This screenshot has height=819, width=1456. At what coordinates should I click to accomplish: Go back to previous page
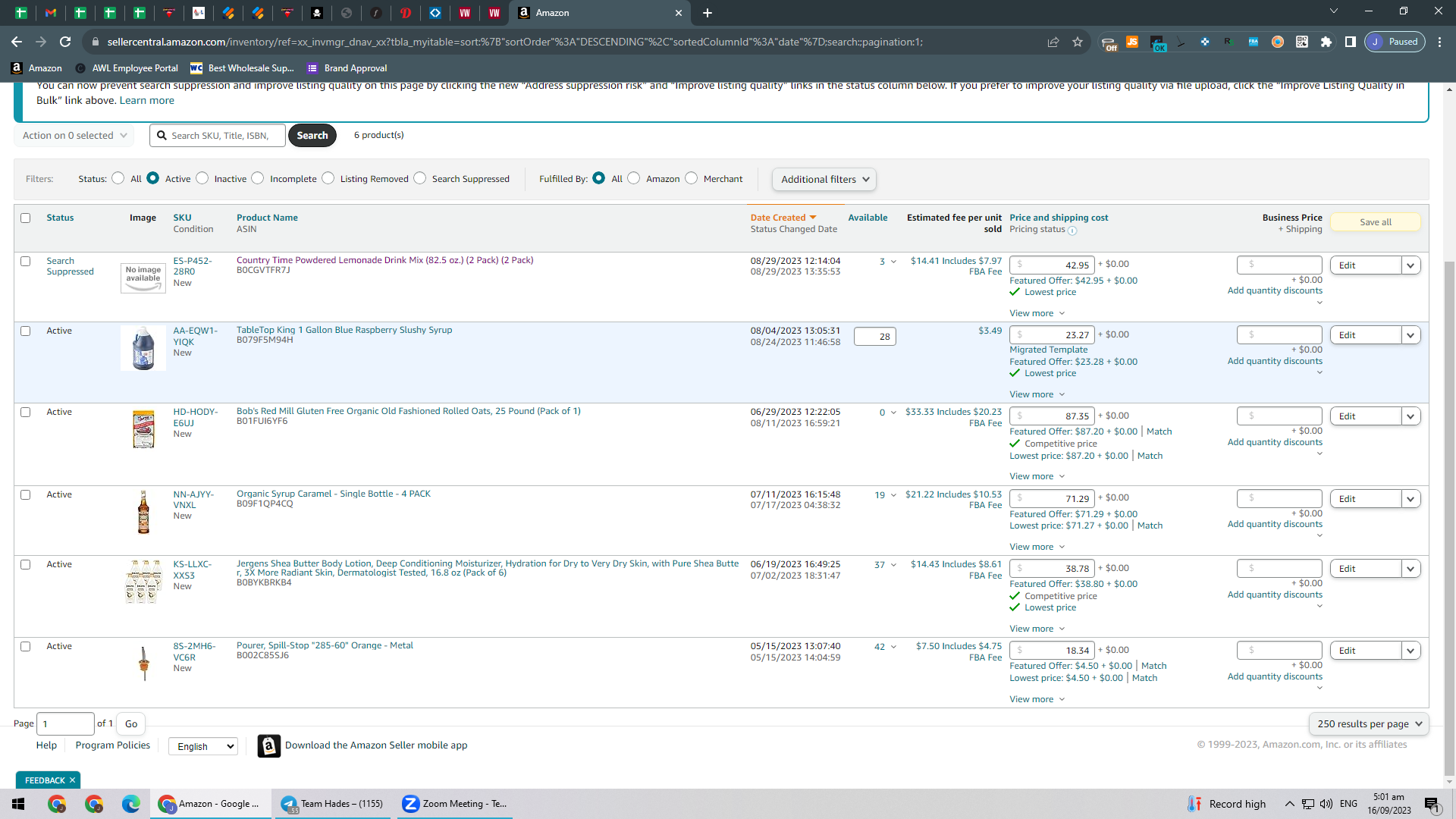click(17, 42)
